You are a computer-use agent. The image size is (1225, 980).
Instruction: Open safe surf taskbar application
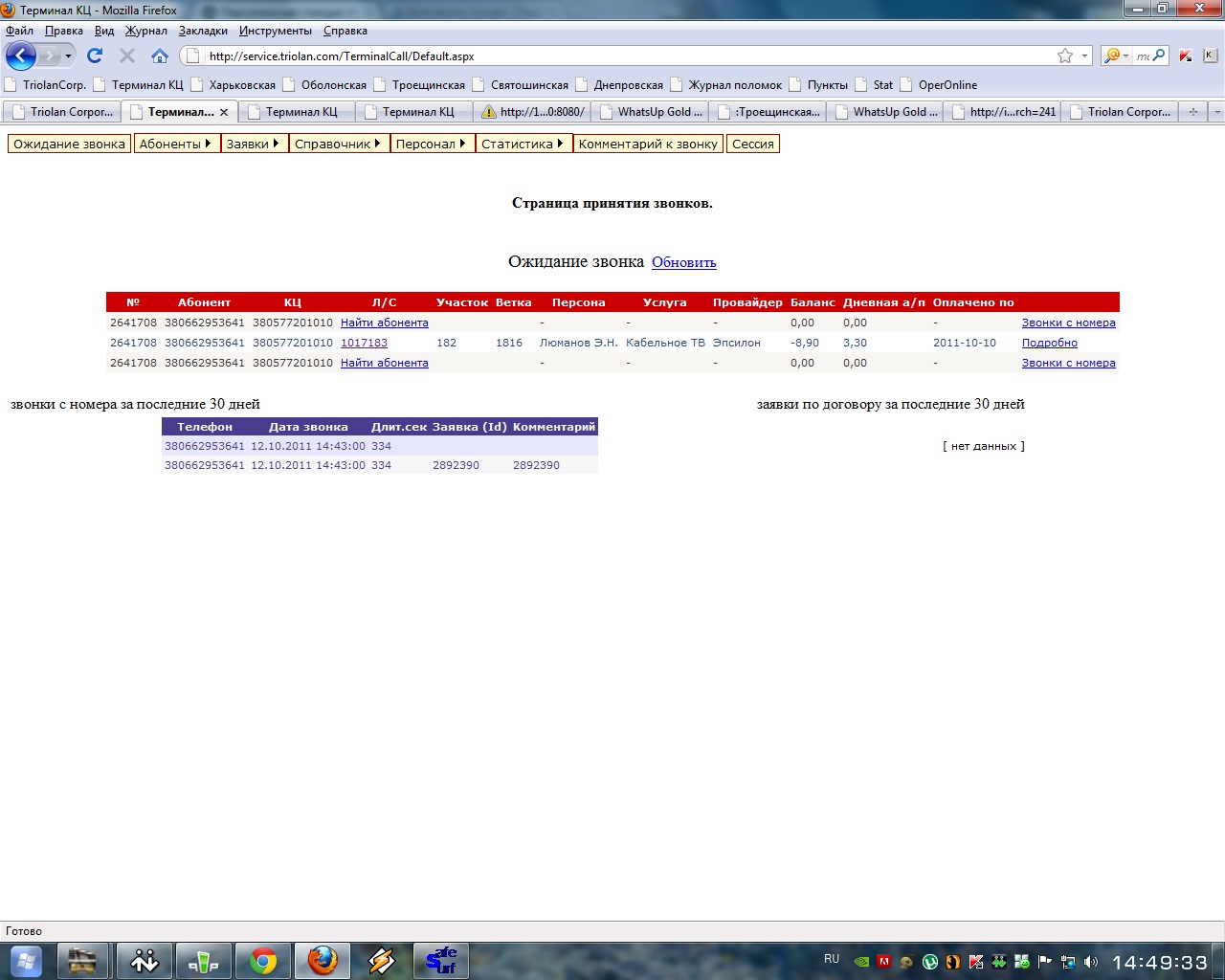(441, 960)
